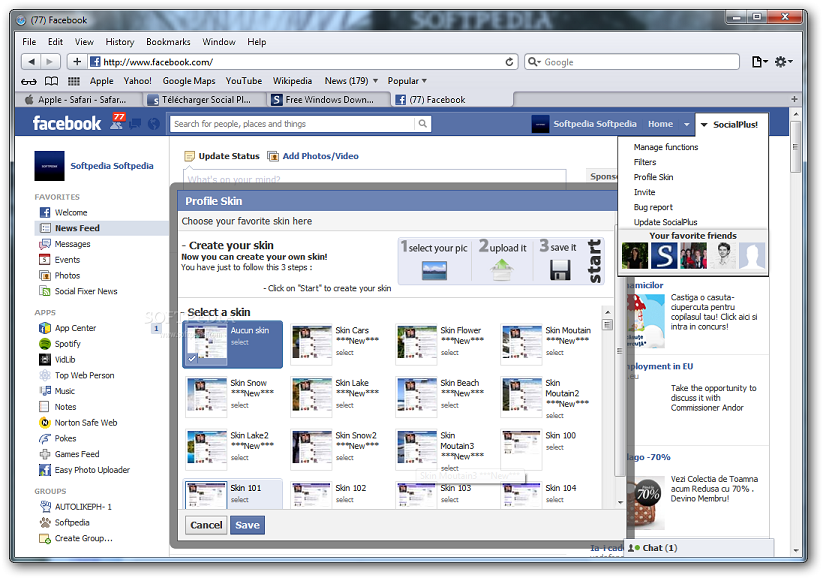Choose 'Manage functions' from the SocialPlus menu
The height and width of the screenshot is (578, 823).
click(666, 147)
